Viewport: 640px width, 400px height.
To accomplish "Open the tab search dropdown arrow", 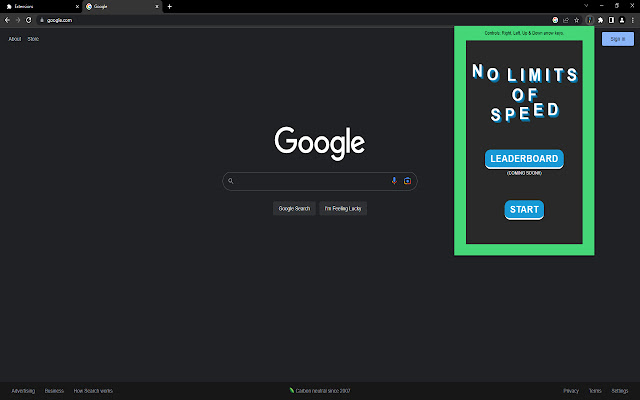I will pos(586,6).
